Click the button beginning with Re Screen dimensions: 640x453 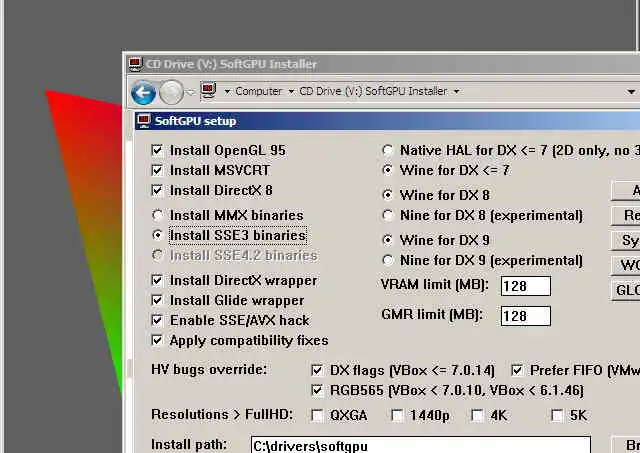(x=625, y=215)
